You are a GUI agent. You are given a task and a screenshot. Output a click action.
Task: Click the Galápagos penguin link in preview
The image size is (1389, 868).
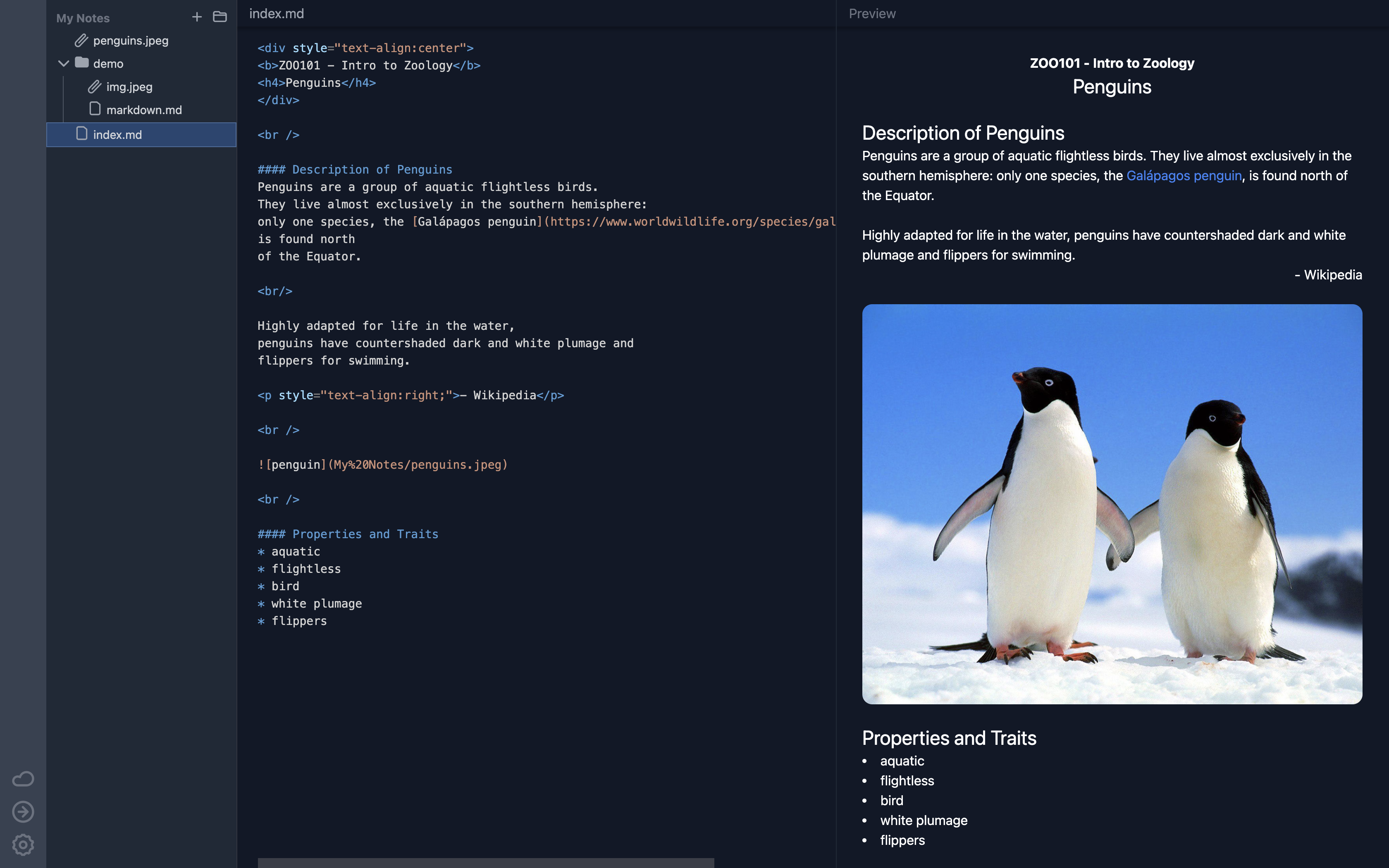point(1184,176)
